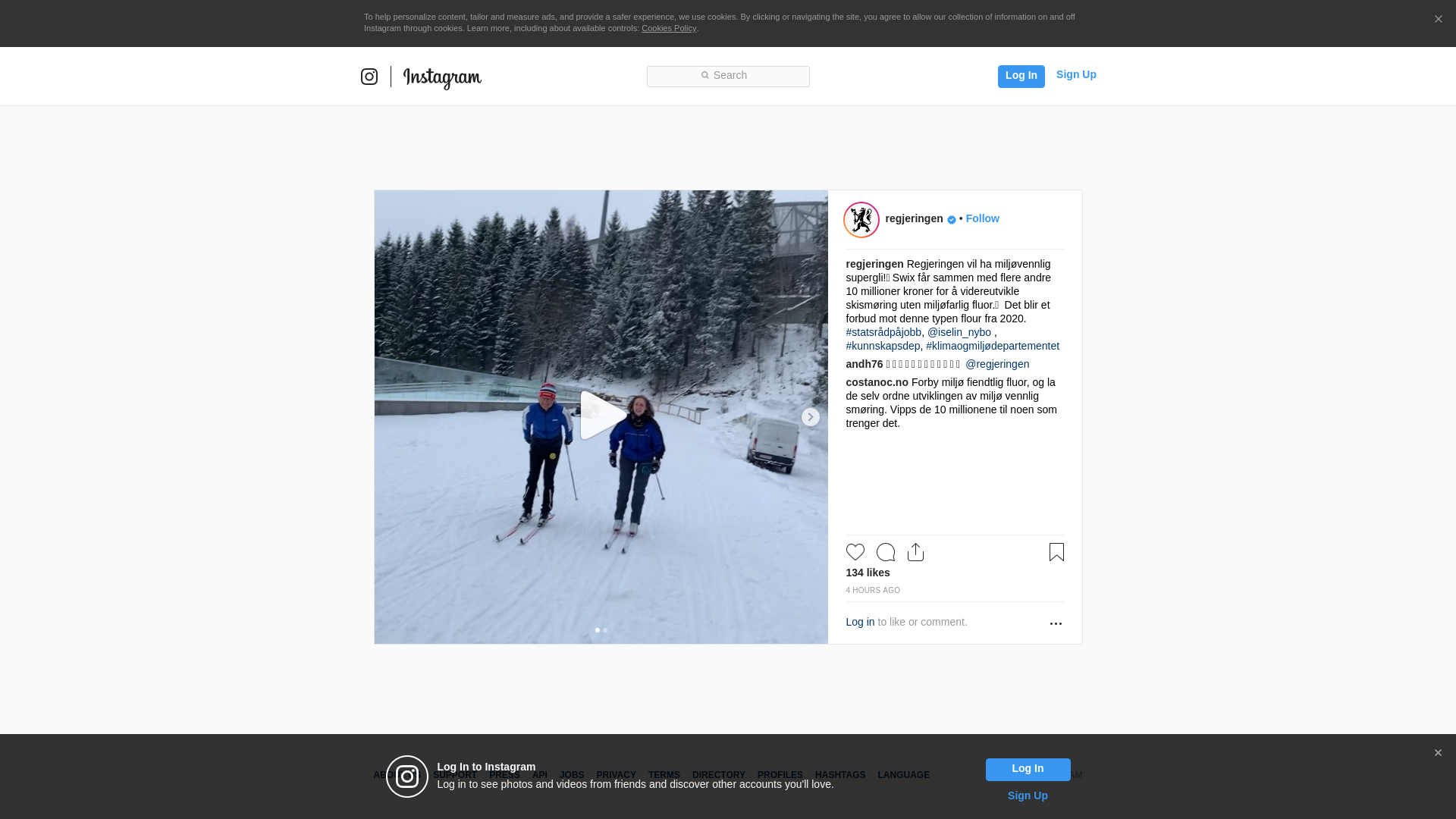Image resolution: width=1456 pixels, height=819 pixels.
Task: Open the Cookies Policy link
Action: [669, 28]
